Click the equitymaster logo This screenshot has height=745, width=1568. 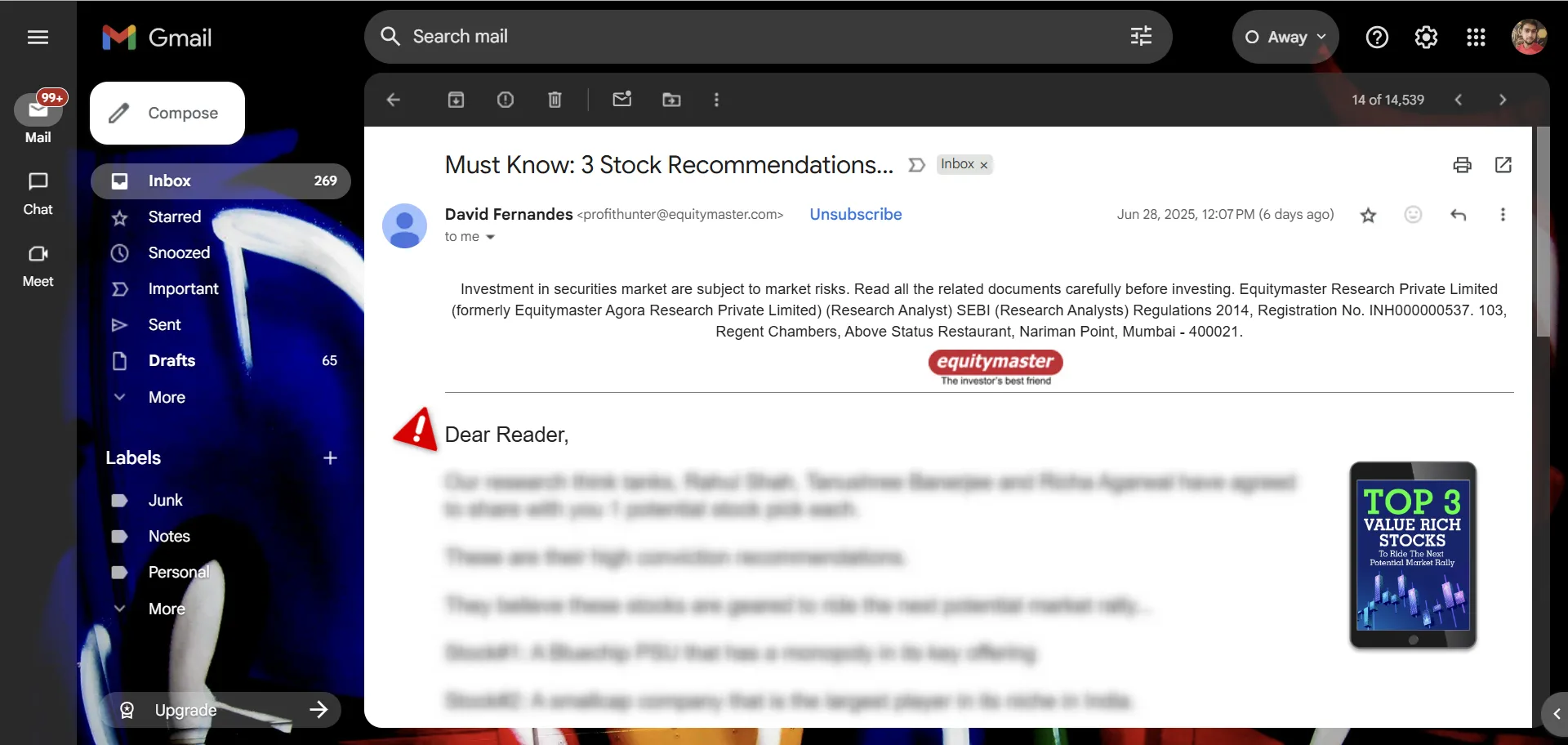(x=996, y=368)
